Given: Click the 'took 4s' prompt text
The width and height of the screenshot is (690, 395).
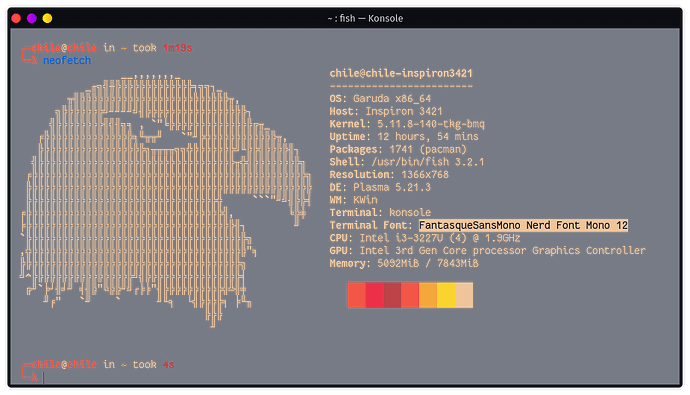Looking at the screenshot, I should [x=154, y=365].
